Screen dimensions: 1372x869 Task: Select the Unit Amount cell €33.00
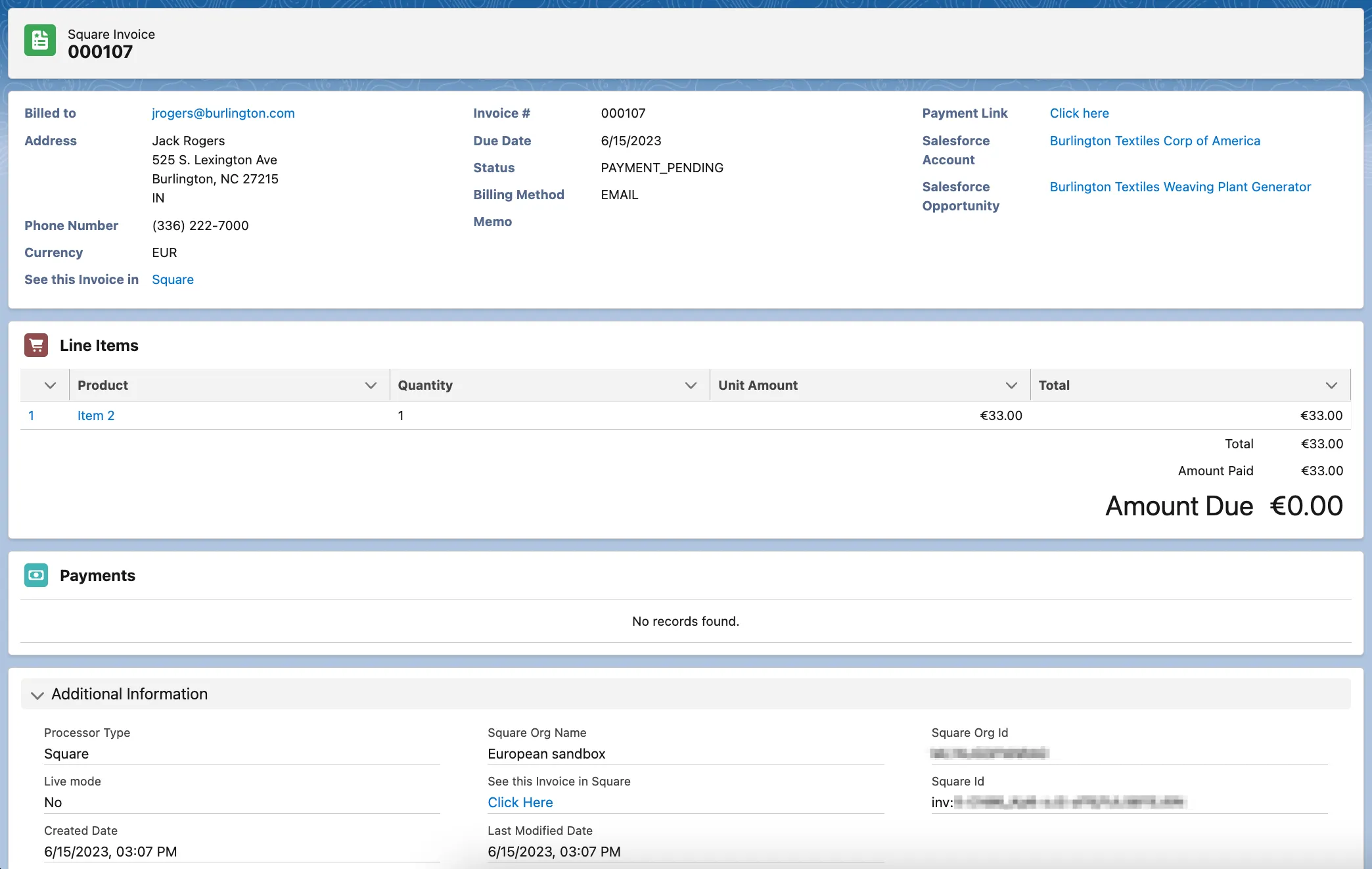tap(1001, 415)
